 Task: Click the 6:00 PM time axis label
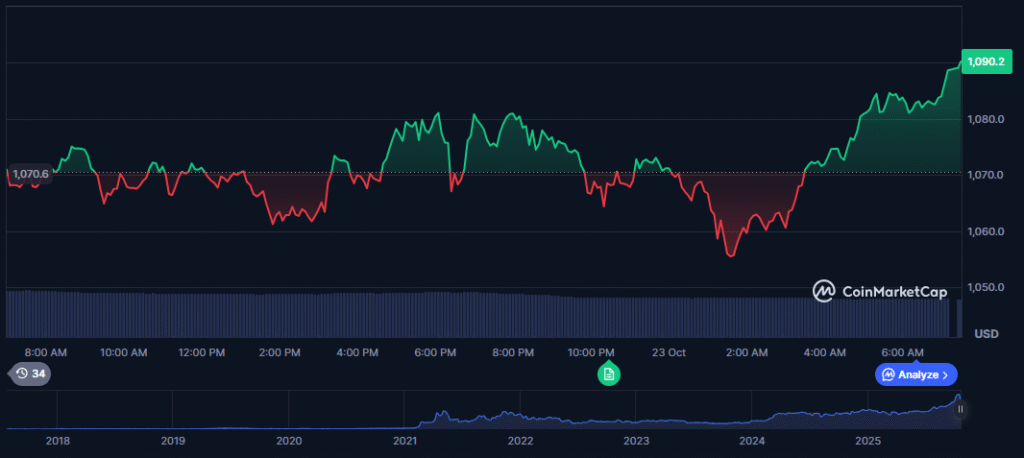[435, 353]
